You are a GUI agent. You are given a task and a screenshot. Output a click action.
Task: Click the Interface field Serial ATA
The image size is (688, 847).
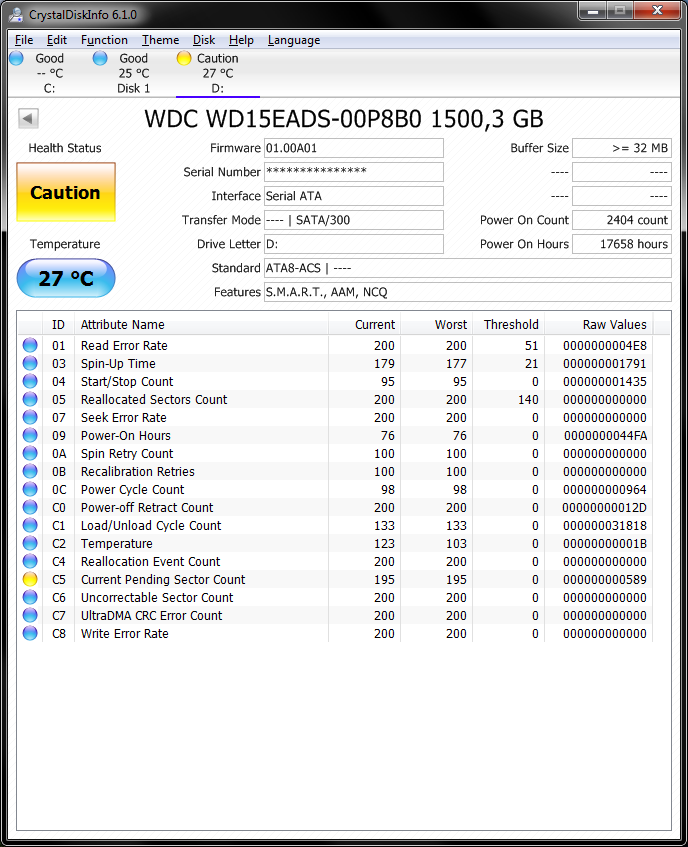(353, 196)
